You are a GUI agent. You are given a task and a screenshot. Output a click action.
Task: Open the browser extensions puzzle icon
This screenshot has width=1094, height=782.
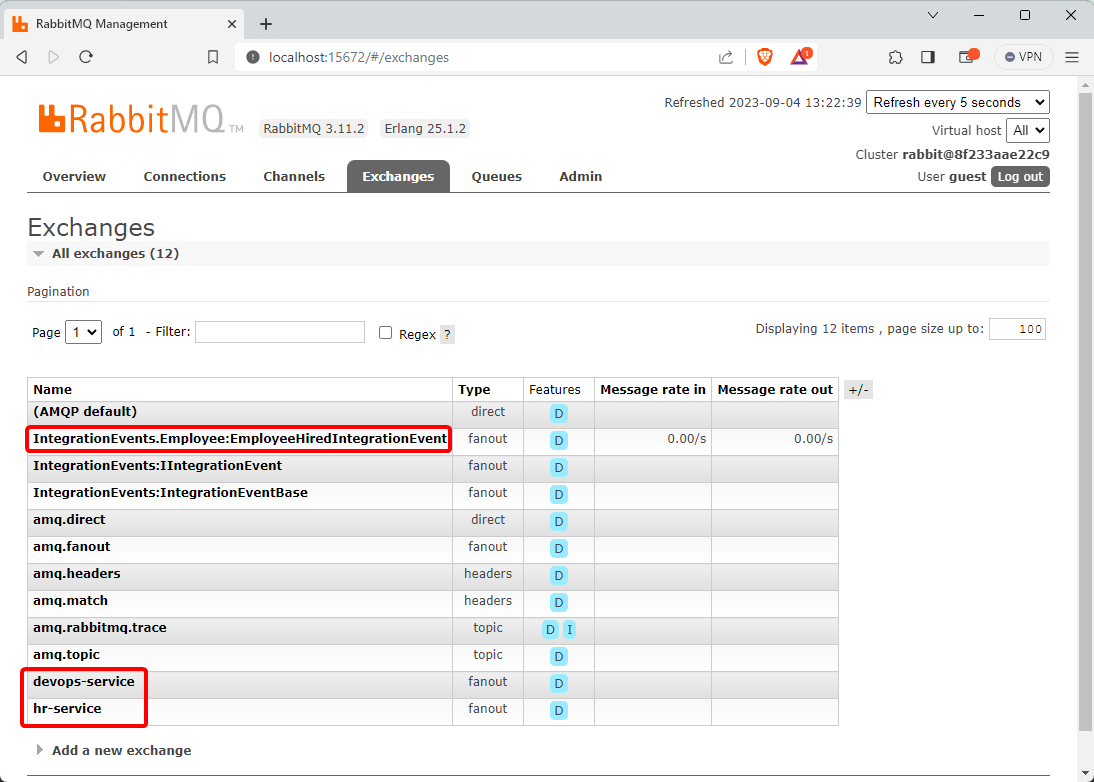click(x=895, y=57)
